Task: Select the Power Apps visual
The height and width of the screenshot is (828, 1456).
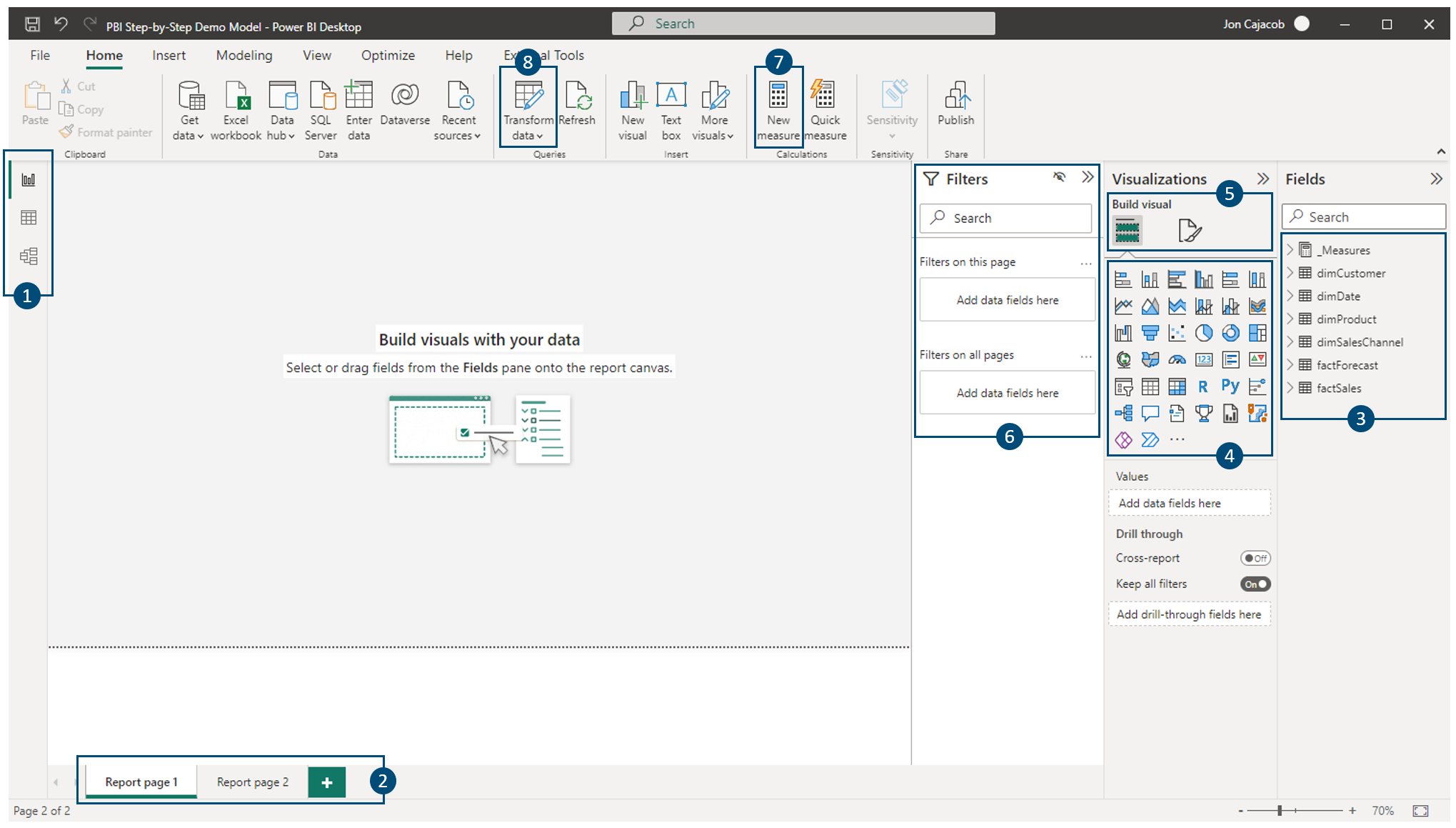Action: (x=1123, y=439)
